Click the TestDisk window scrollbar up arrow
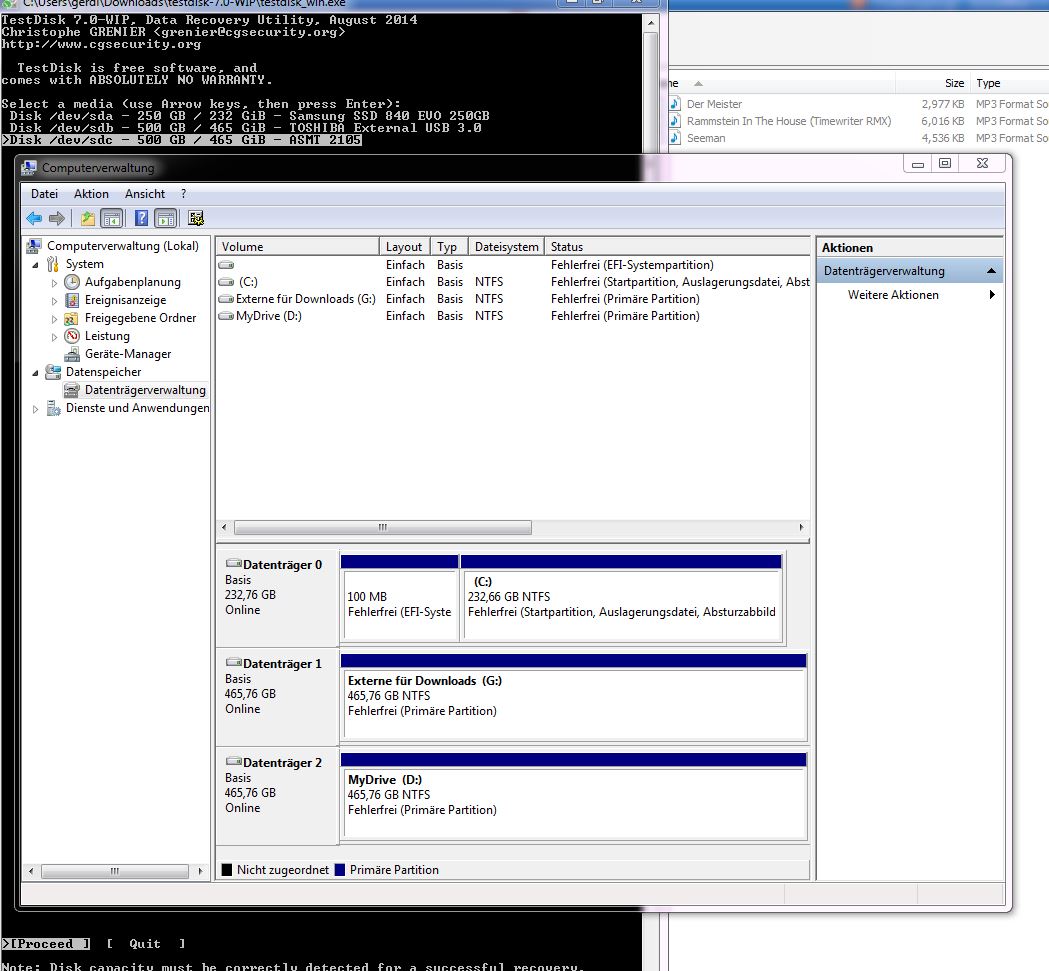The height and width of the screenshot is (971, 1049). point(651,22)
